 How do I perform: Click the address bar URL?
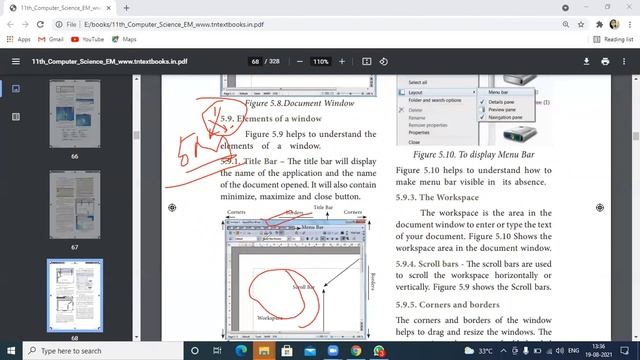coord(174,24)
